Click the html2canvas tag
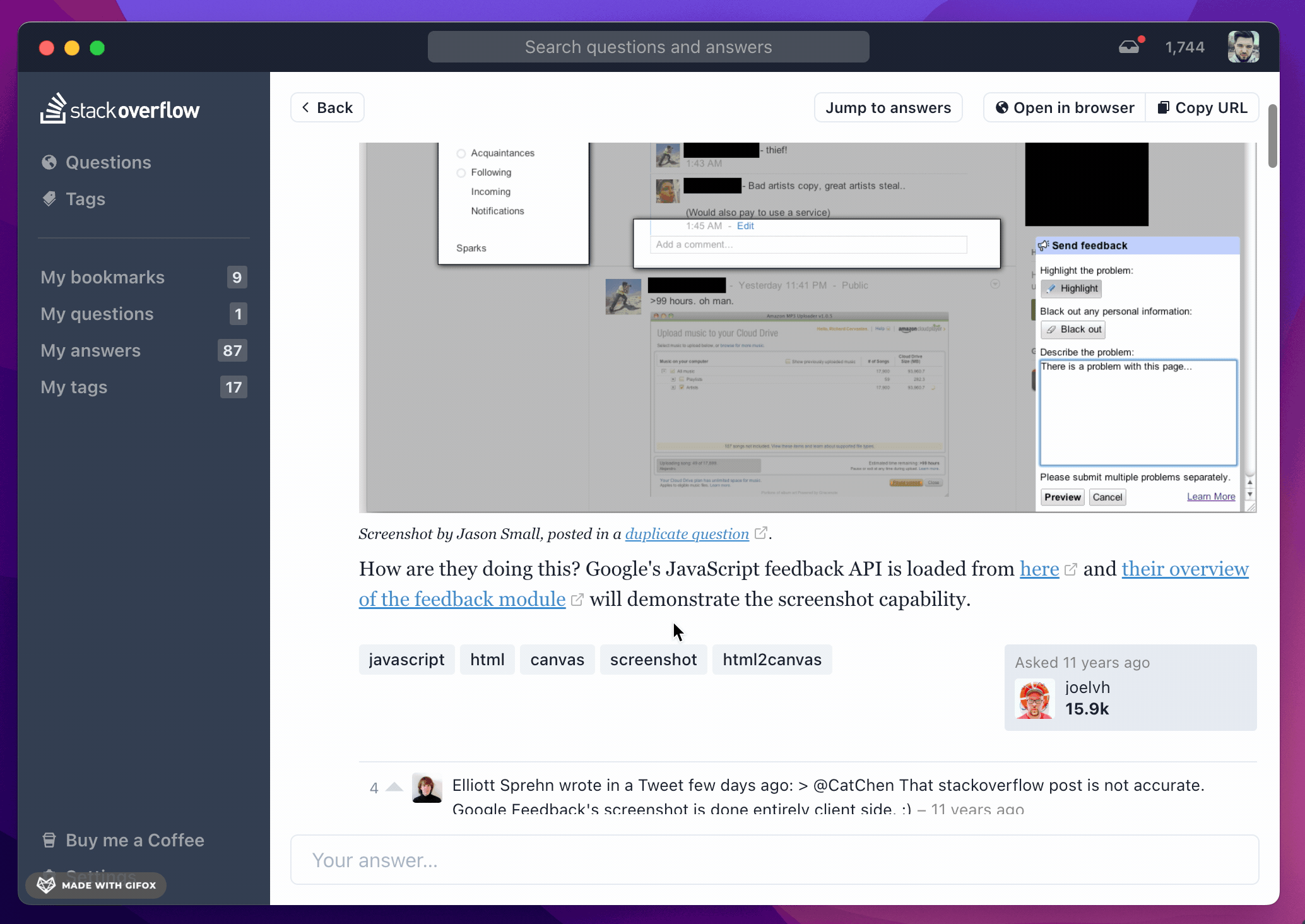 [x=772, y=660]
